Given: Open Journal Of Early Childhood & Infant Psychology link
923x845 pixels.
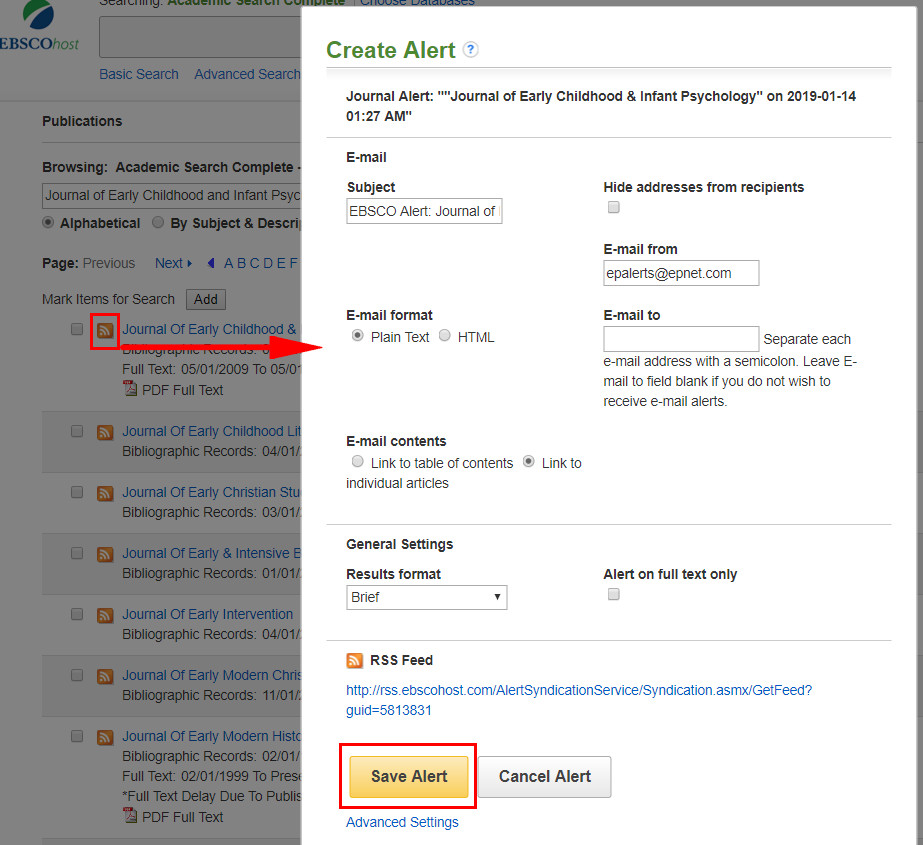Looking at the screenshot, I should (211, 329).
